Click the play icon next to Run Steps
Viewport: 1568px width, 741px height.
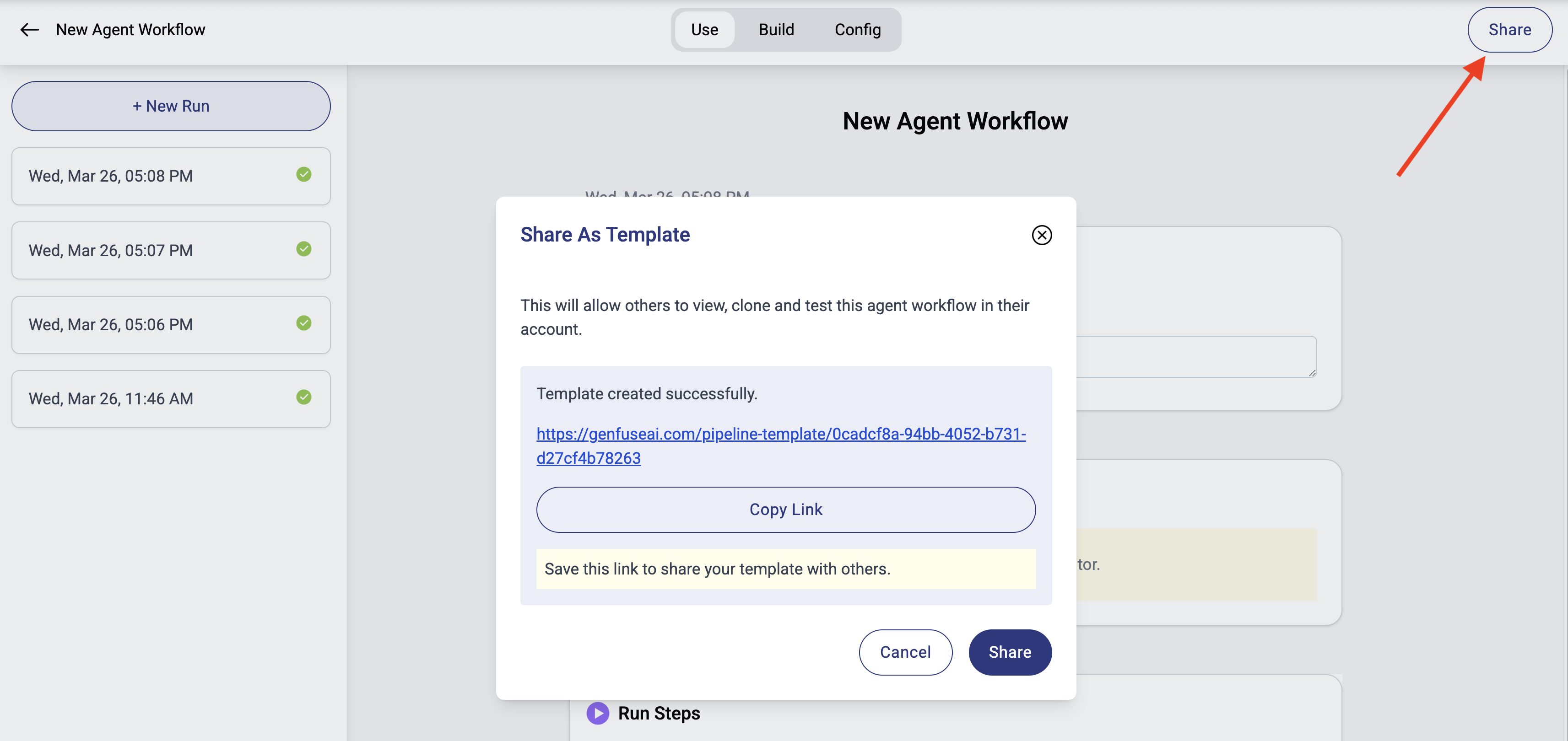click(x=598, y=713)
